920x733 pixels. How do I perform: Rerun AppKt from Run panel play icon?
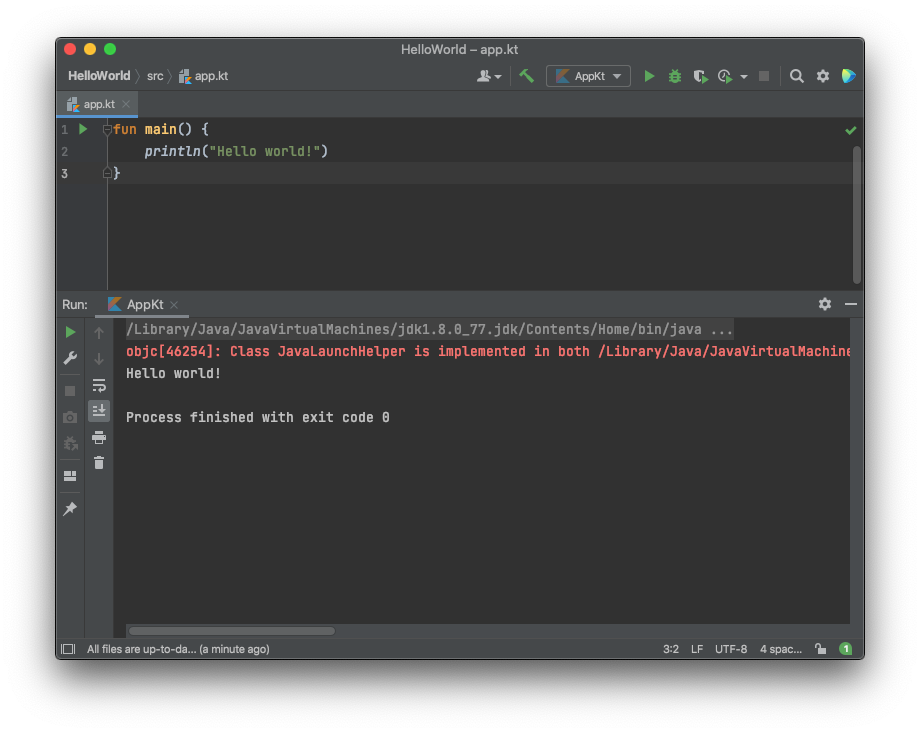coord(70,332)
